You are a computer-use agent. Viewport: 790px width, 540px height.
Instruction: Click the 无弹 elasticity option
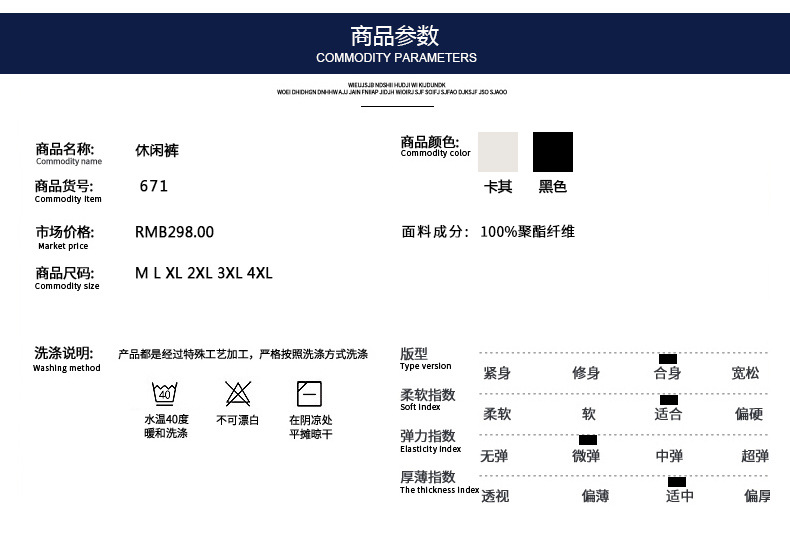[x=494, y=456]
